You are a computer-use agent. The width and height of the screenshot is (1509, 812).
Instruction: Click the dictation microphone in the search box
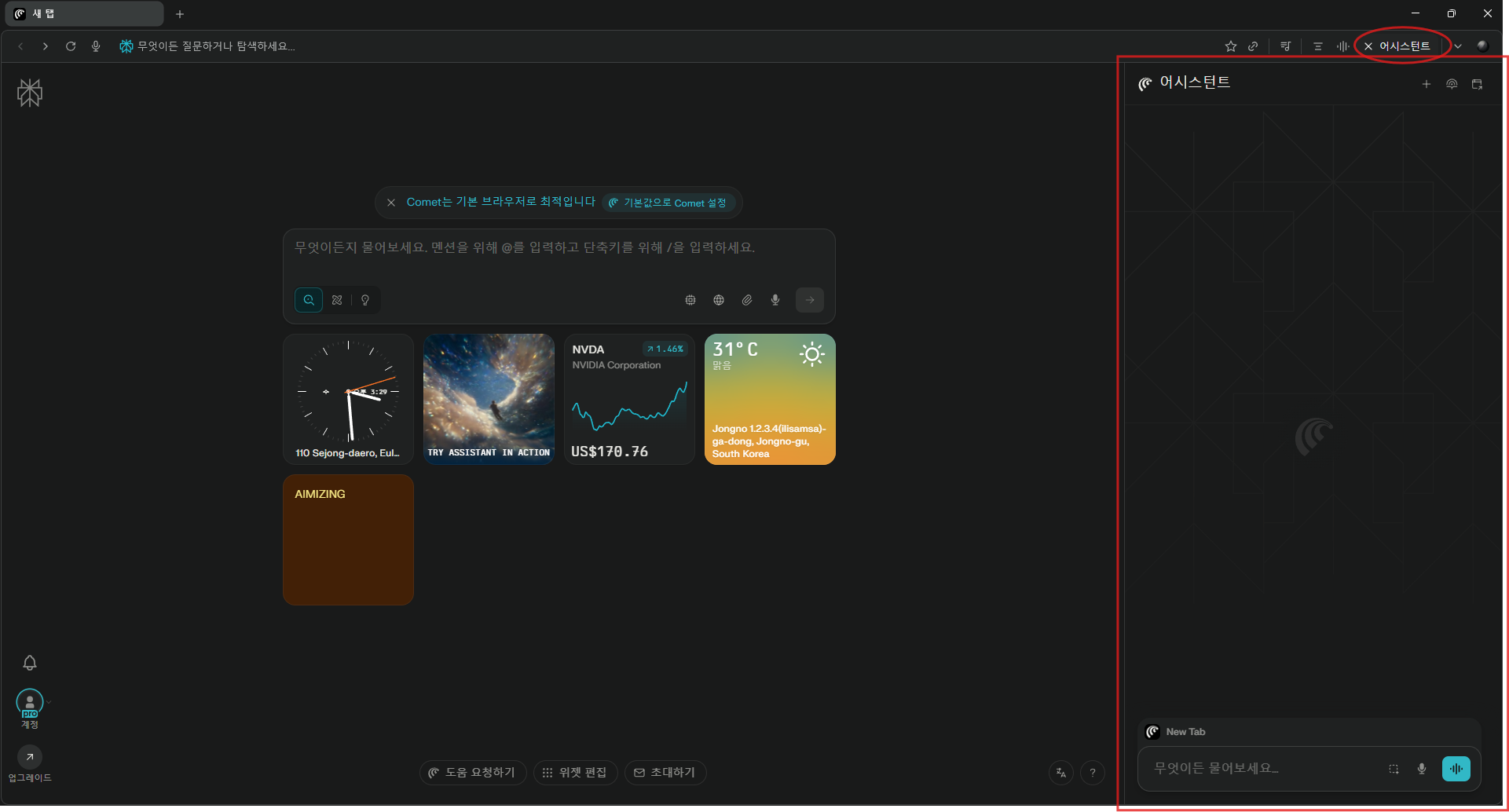(775, 300)
